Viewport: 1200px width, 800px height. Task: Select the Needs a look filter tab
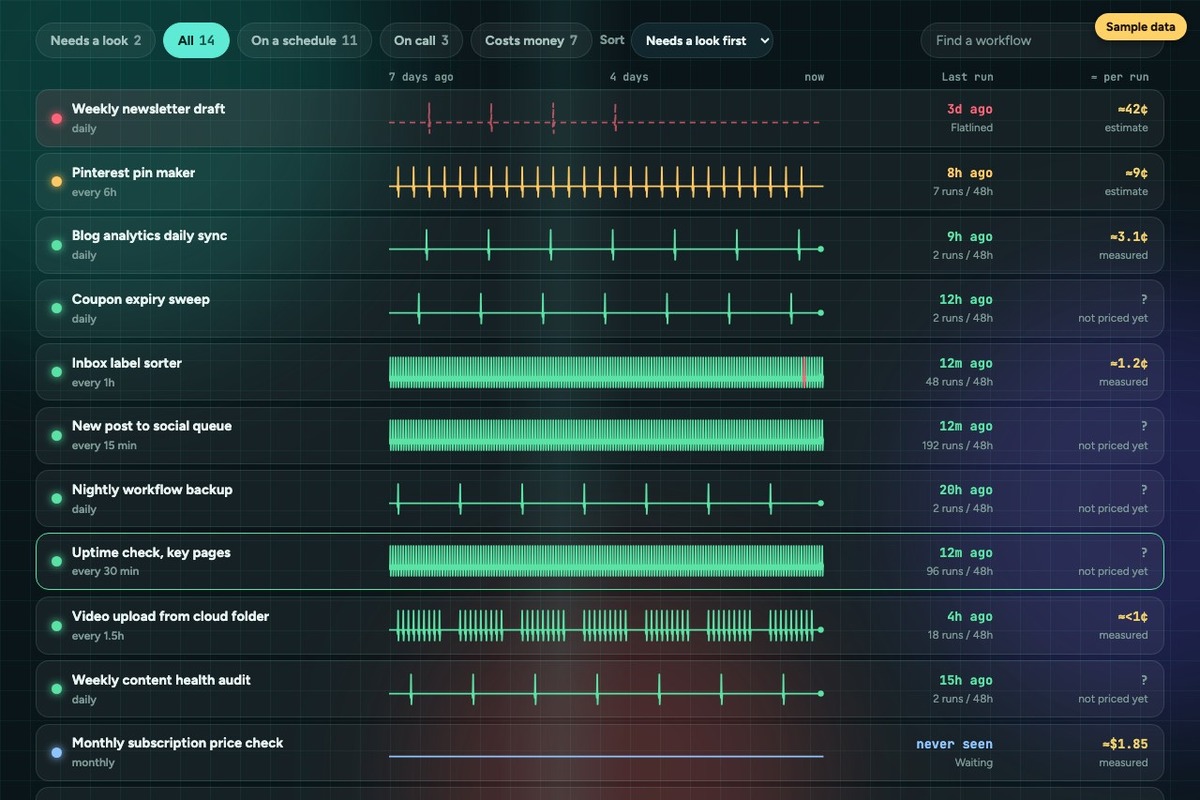(96, 41)
